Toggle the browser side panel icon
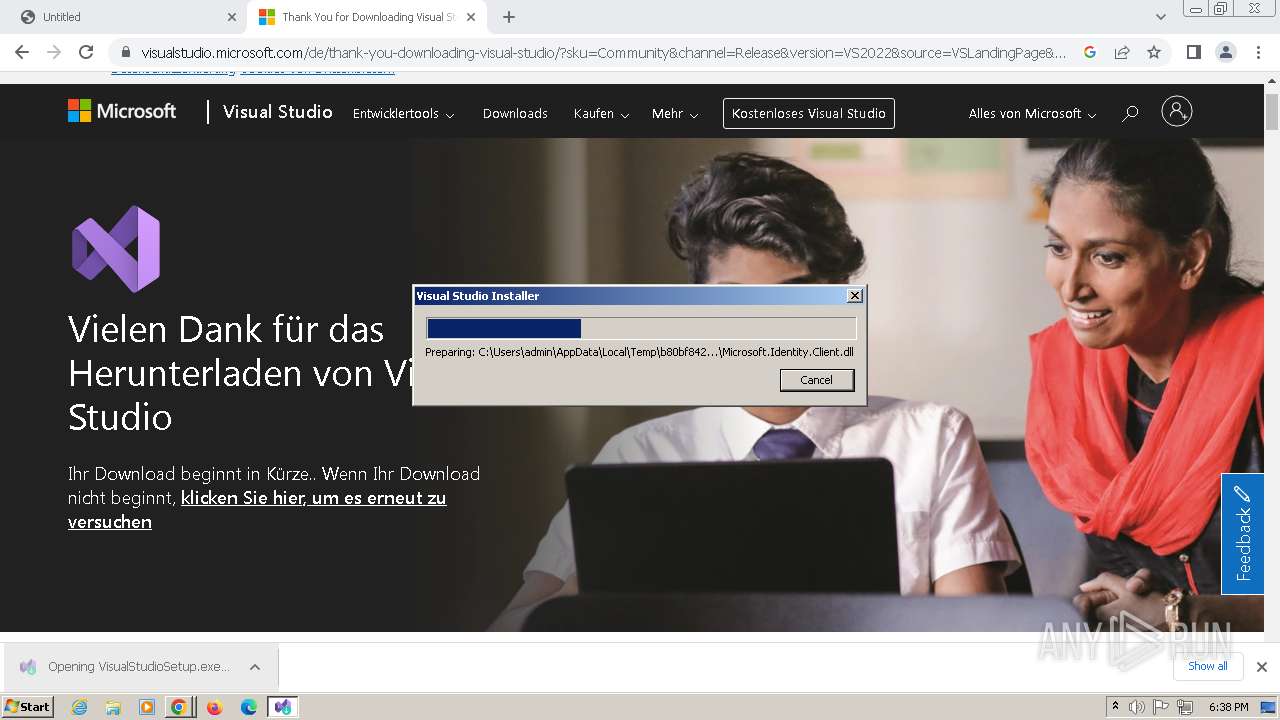Screen dimensions: 1280x720 coord(1193,52)
